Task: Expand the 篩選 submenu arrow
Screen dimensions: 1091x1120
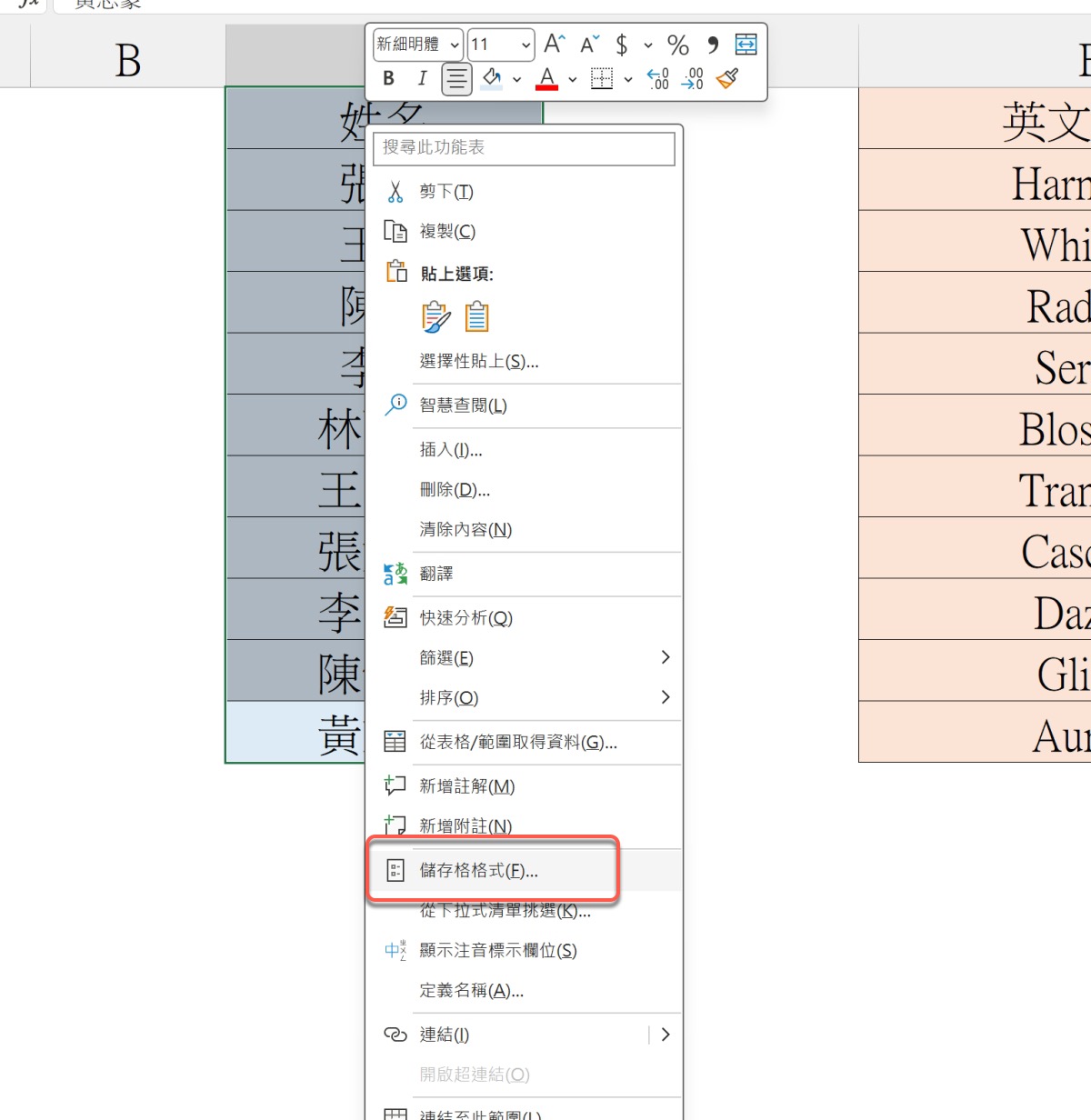Action: [x=666, y=657]
